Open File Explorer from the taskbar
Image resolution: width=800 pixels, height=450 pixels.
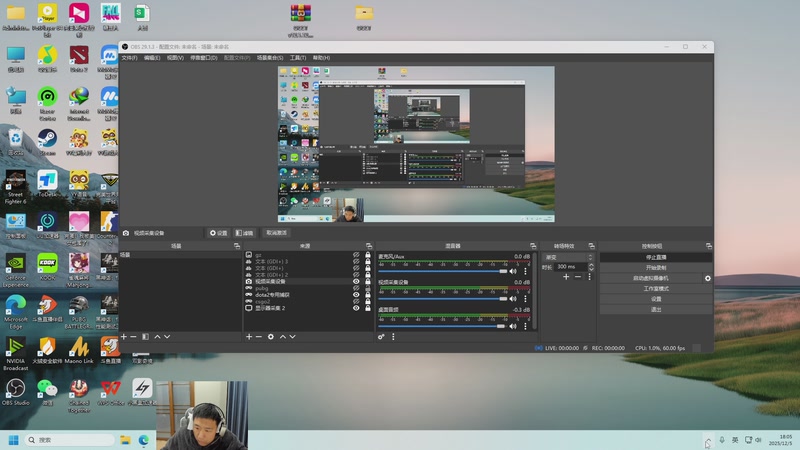point(125,440)
